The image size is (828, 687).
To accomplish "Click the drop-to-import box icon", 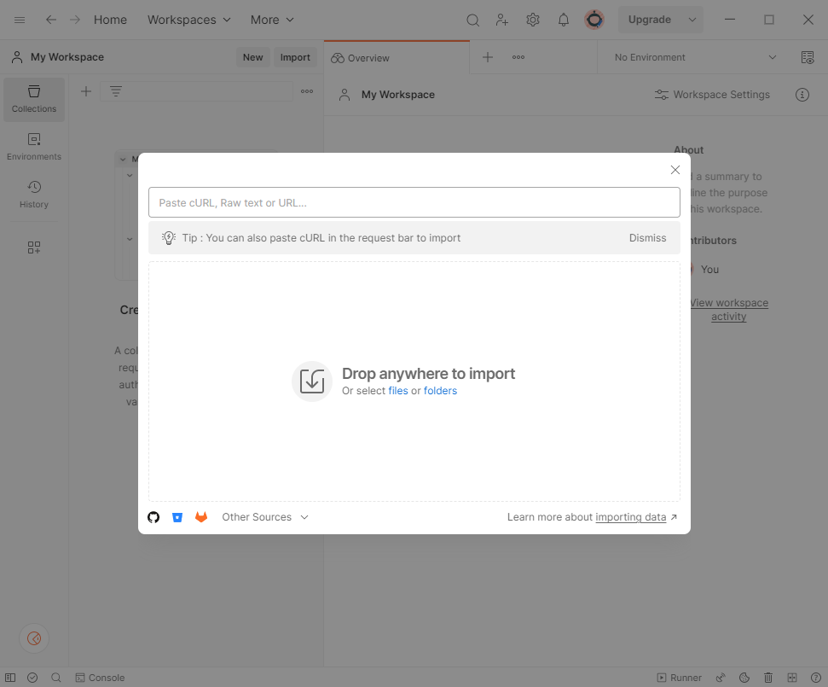I will tap(312, 381).
